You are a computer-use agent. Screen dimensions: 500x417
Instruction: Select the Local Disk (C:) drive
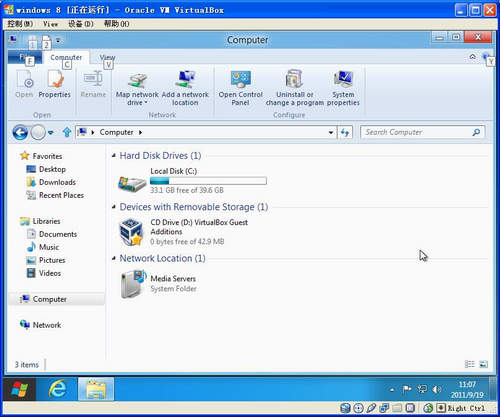pos(192,181)
